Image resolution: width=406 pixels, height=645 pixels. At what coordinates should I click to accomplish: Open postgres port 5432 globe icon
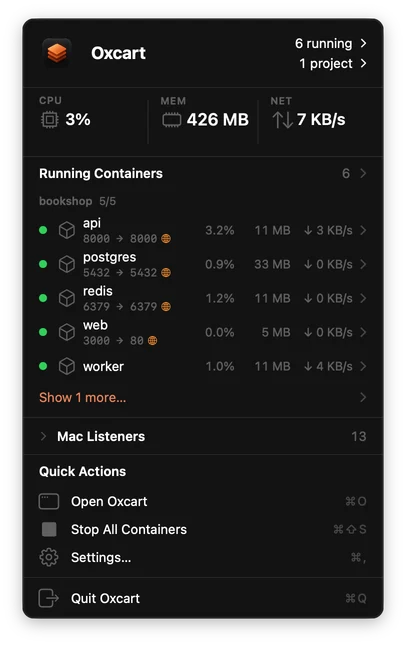click(x=166, y=273)
